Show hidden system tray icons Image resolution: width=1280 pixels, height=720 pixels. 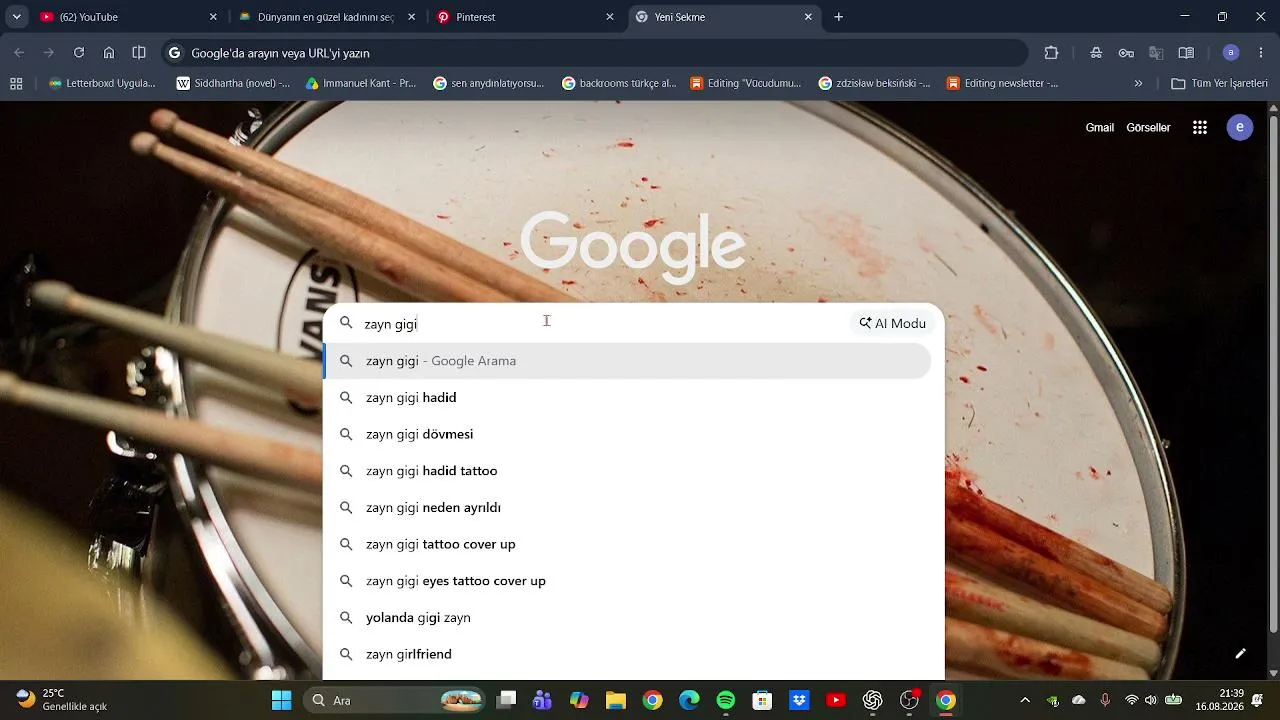(x=1025, y=700)
